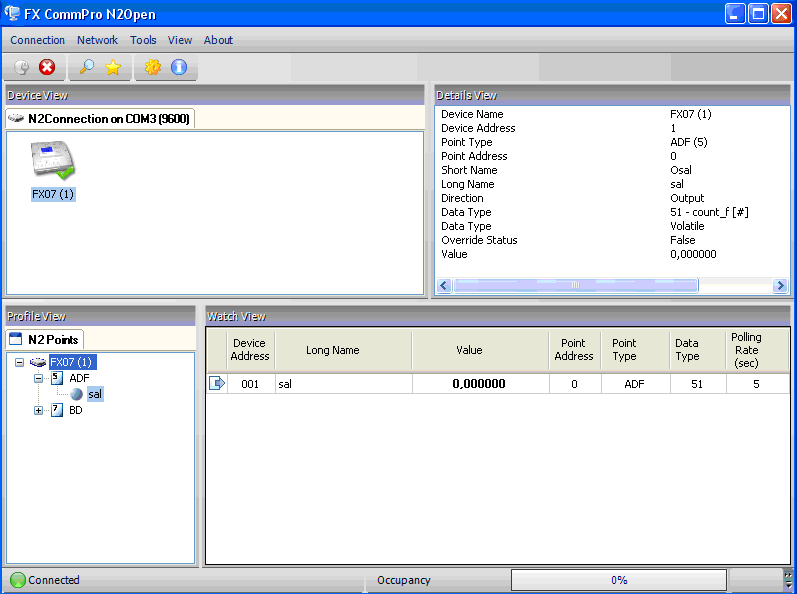The width and height of the screenshot is (797, 594).
Task: Maximize the FX CommPro N2Open window
Action: [758, 14]
